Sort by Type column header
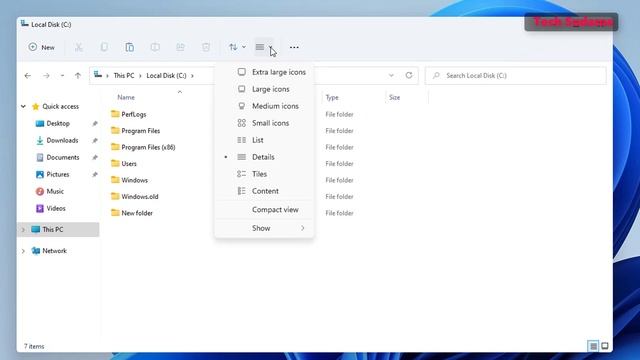The width and height of the screenshot is (640, 360). click(332, 98)
